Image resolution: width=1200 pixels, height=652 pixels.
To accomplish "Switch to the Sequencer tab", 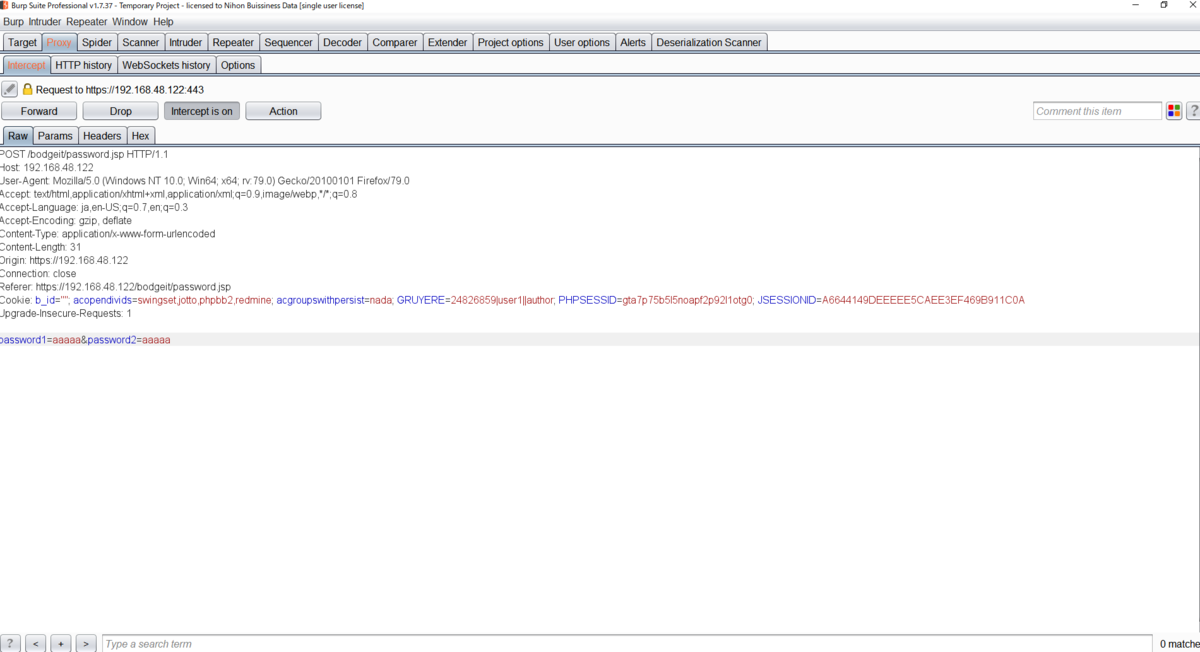I will click(288, 42).
